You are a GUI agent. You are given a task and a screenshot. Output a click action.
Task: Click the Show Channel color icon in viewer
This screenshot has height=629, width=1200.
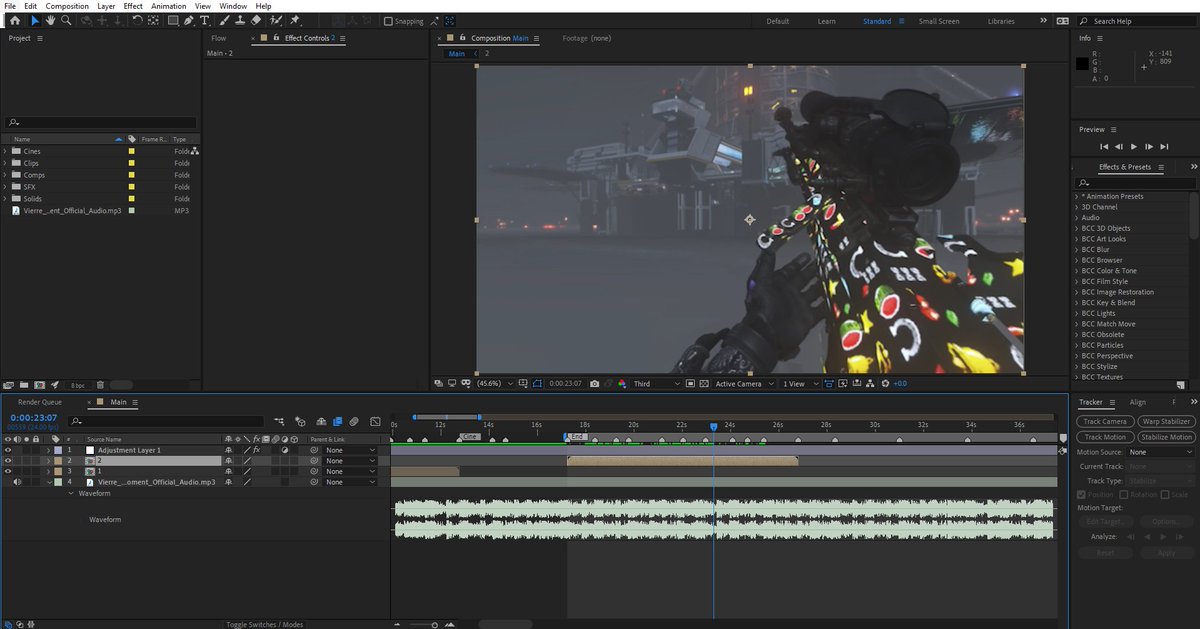(622, 383)
